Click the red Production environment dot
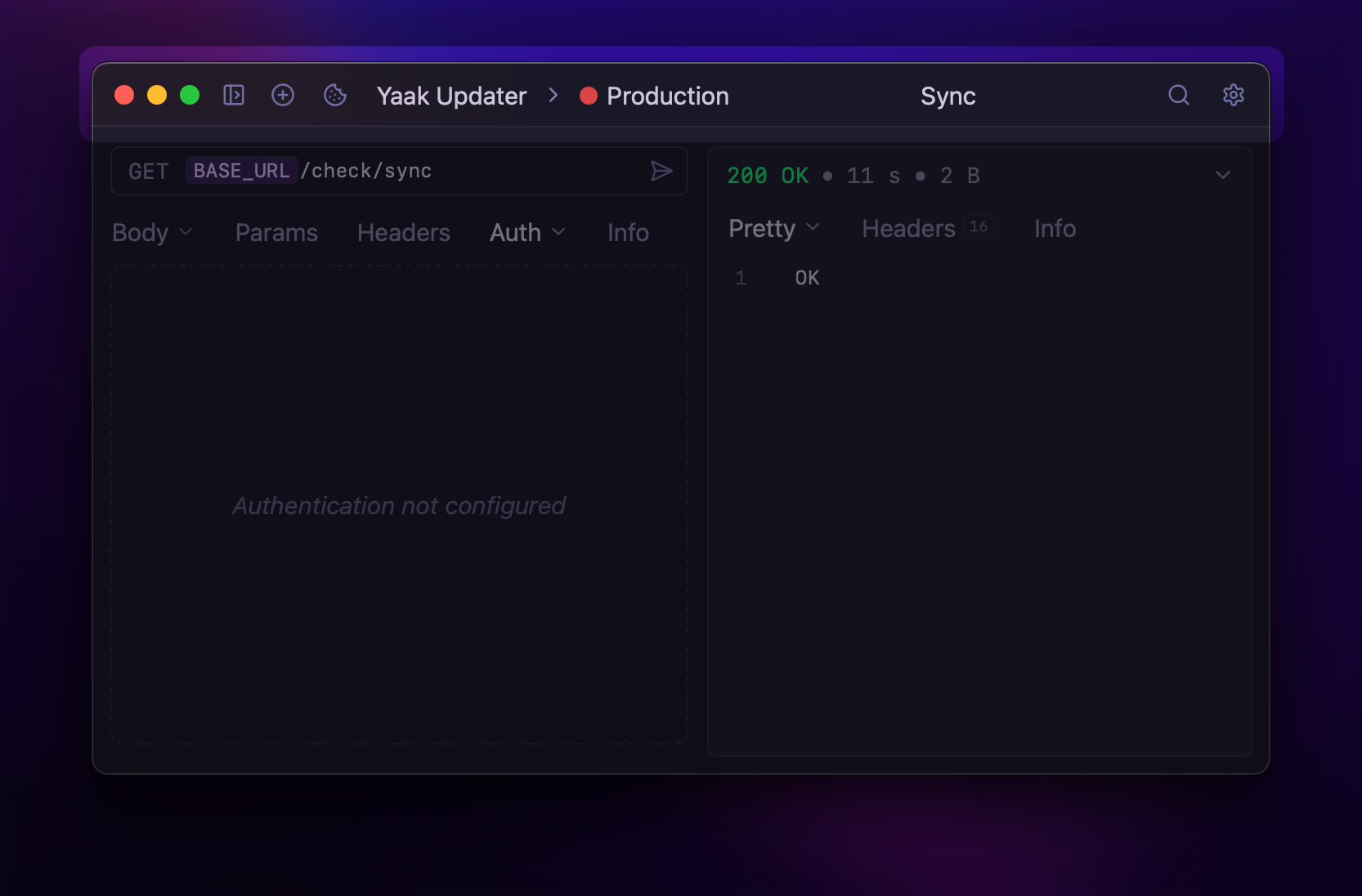Image resolution: width=1362 pixels, height=896 pixels. point(589,96)
